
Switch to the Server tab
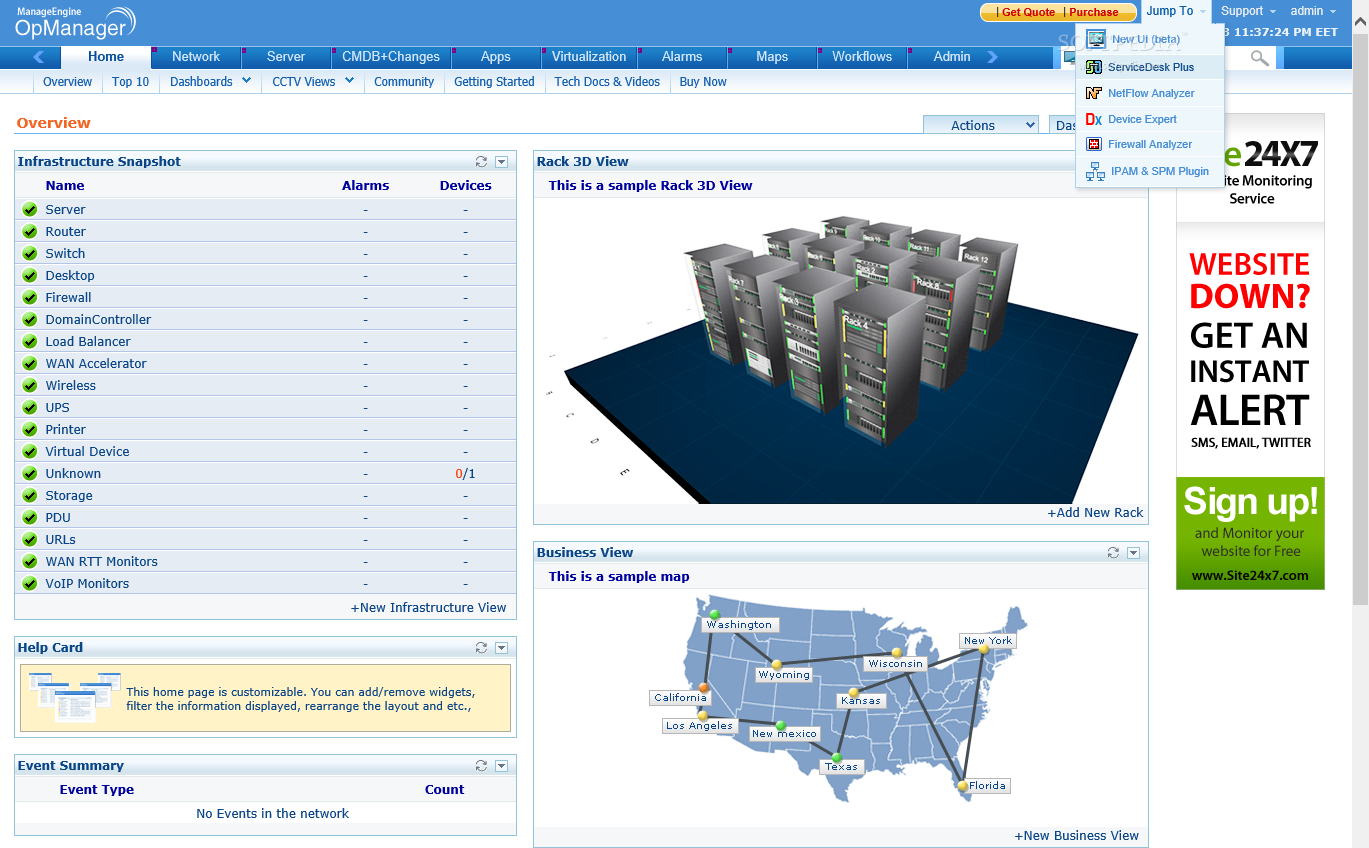tap(286, 57)
